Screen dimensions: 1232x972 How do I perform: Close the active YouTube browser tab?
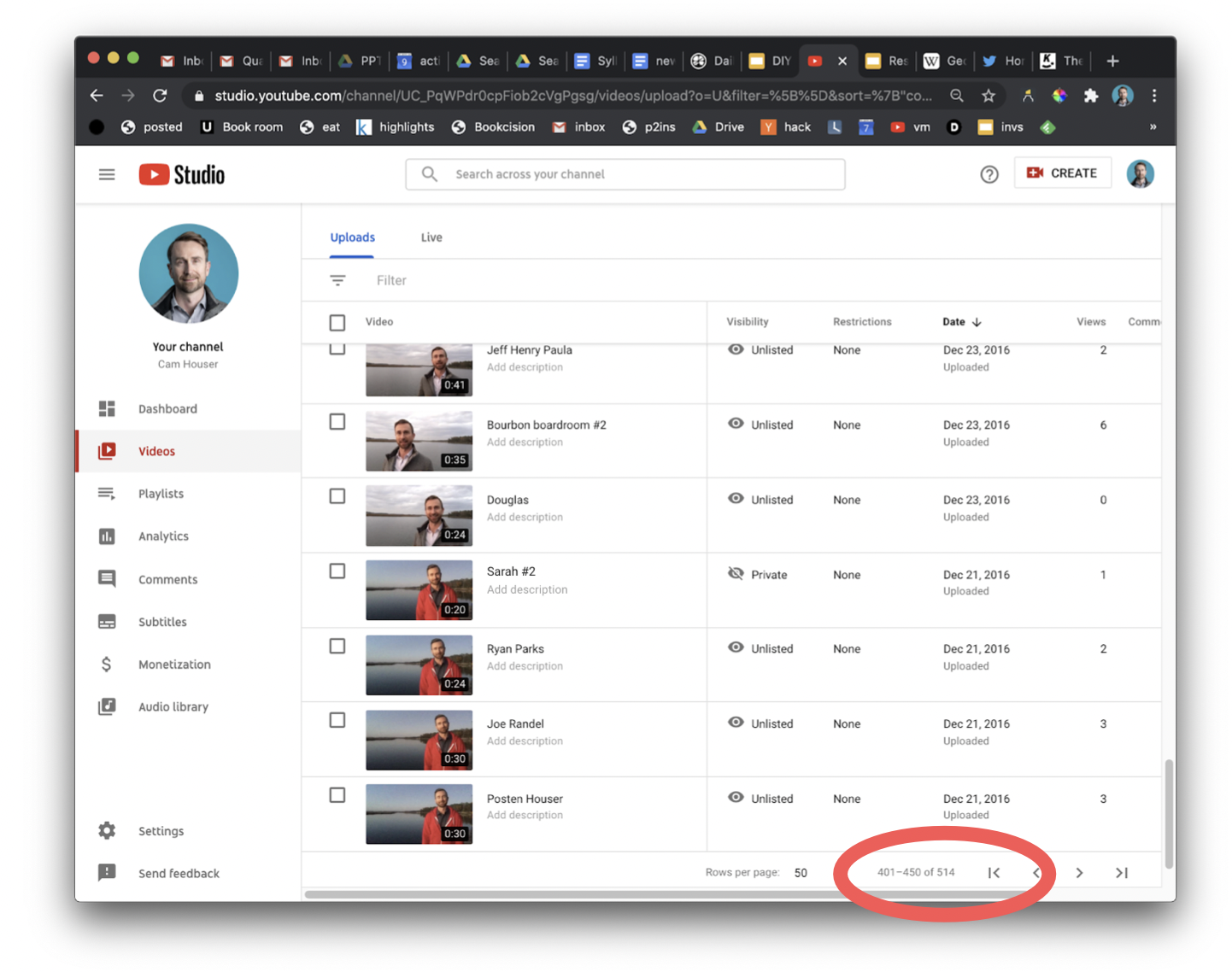842,61
